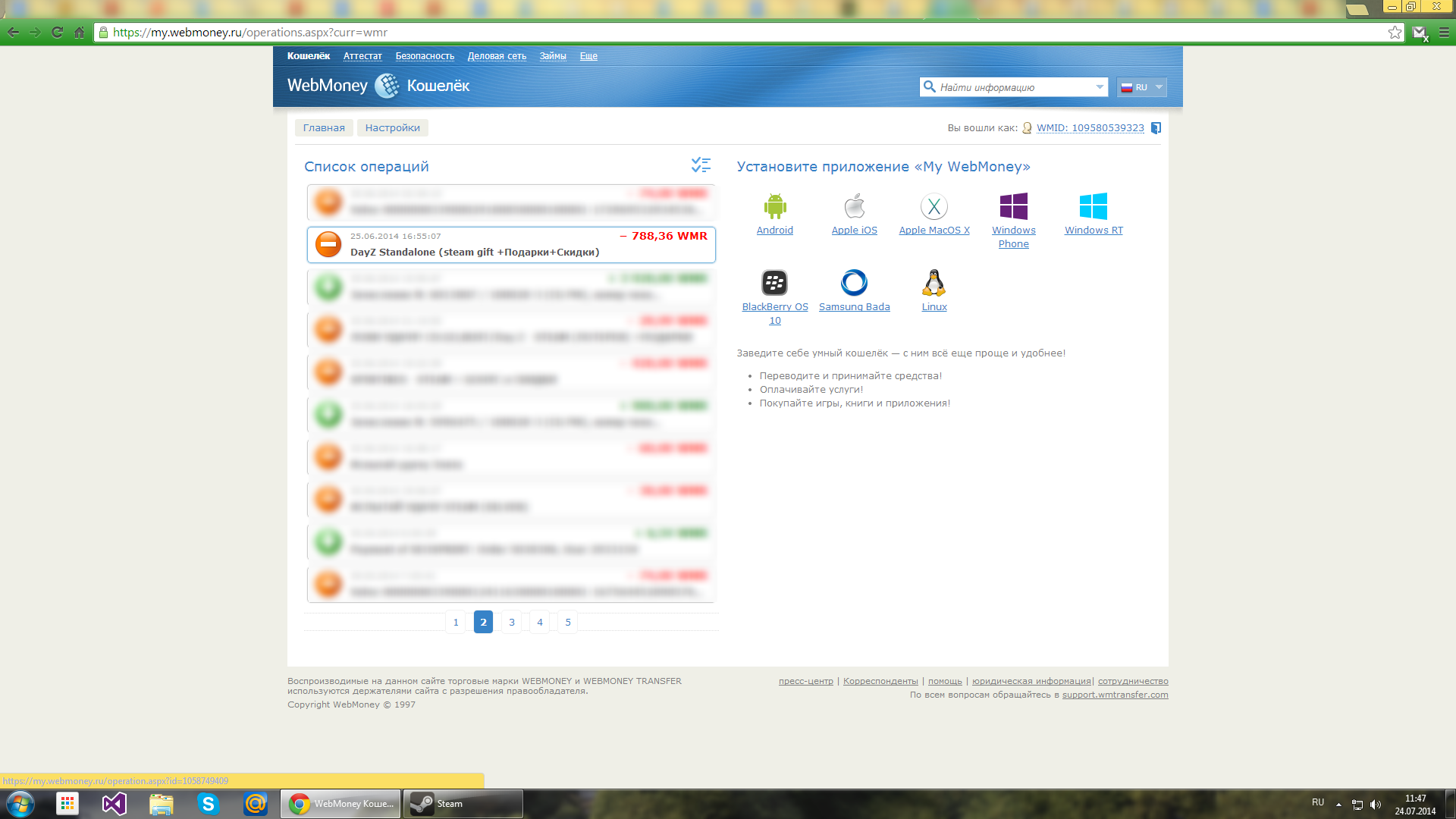Click the browser Forward arrow
The height and width of the screenshot is (819, 1456).
(x=35, y=33)
